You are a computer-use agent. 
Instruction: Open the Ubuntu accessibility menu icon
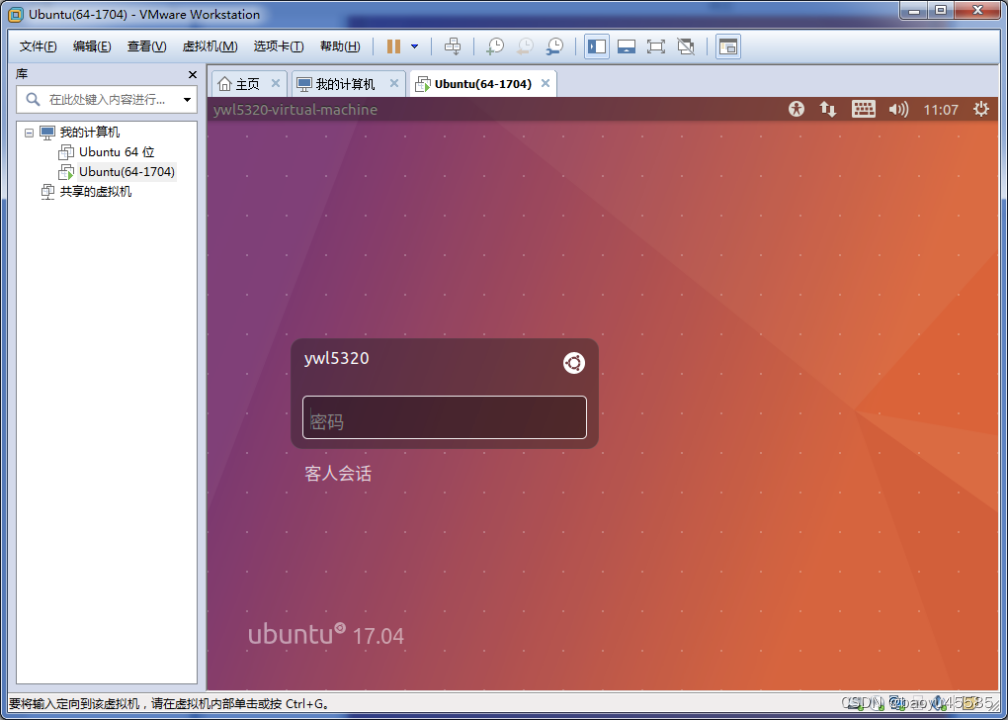[796, 109]
